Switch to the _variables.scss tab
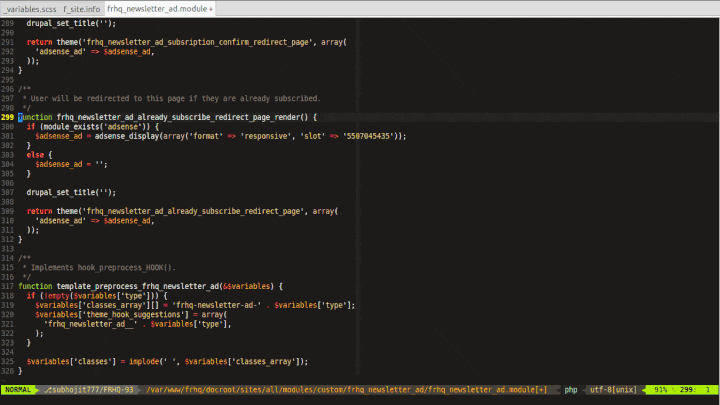720x405 pixels. [28, 7]
